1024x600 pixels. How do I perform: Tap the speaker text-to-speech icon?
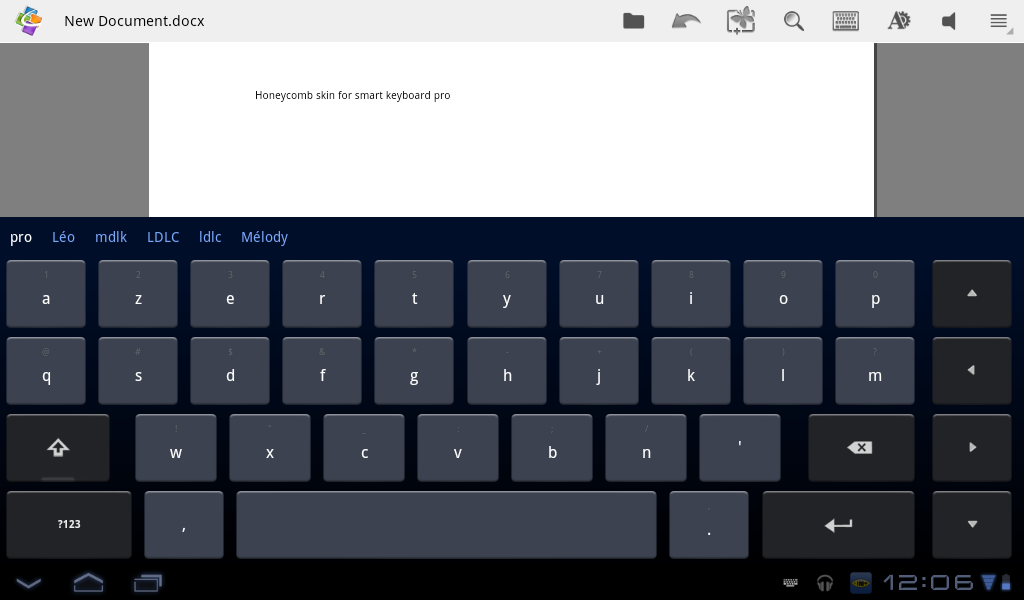[x=949, y=21]
